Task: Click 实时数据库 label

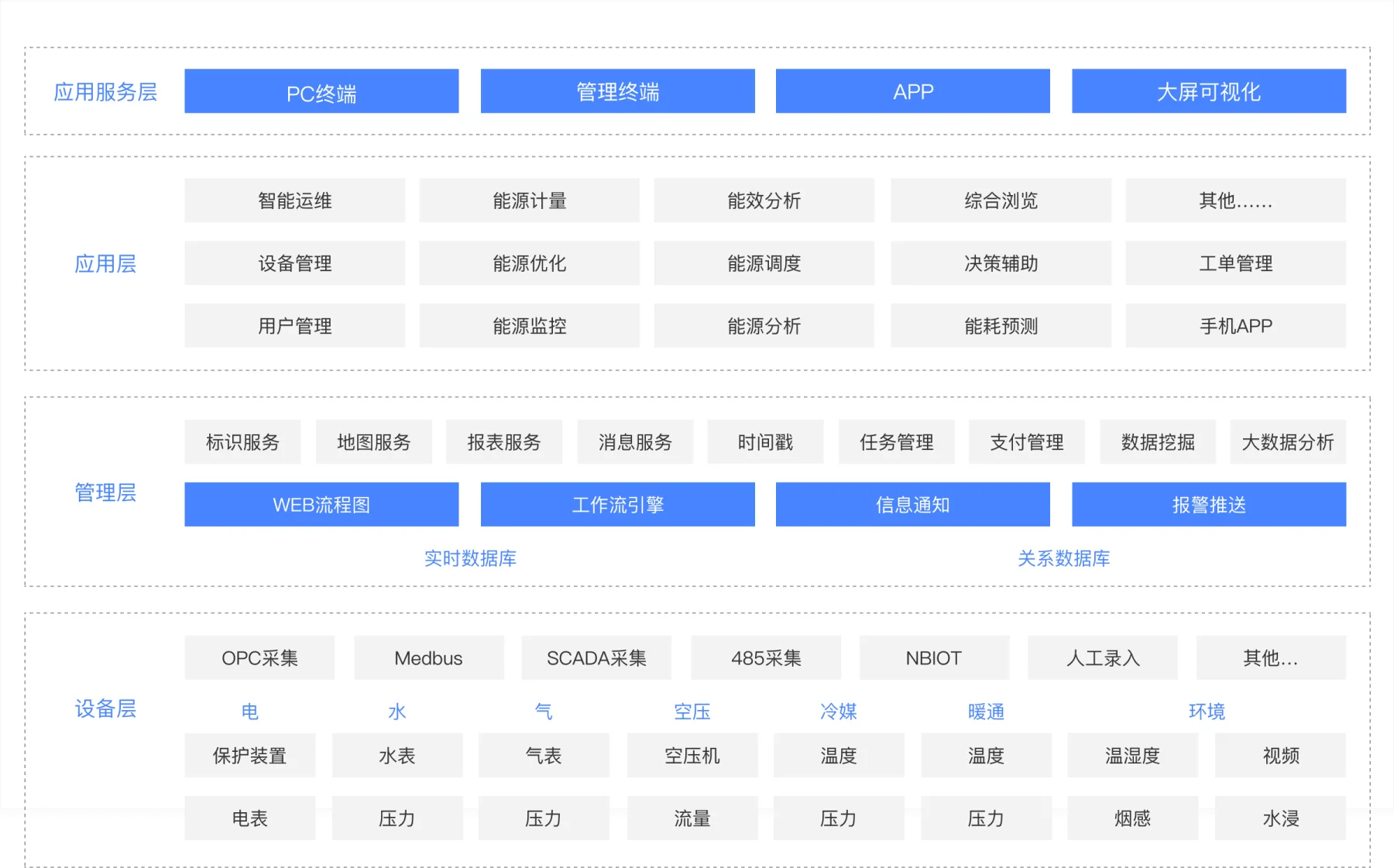Action: [470, 558]
